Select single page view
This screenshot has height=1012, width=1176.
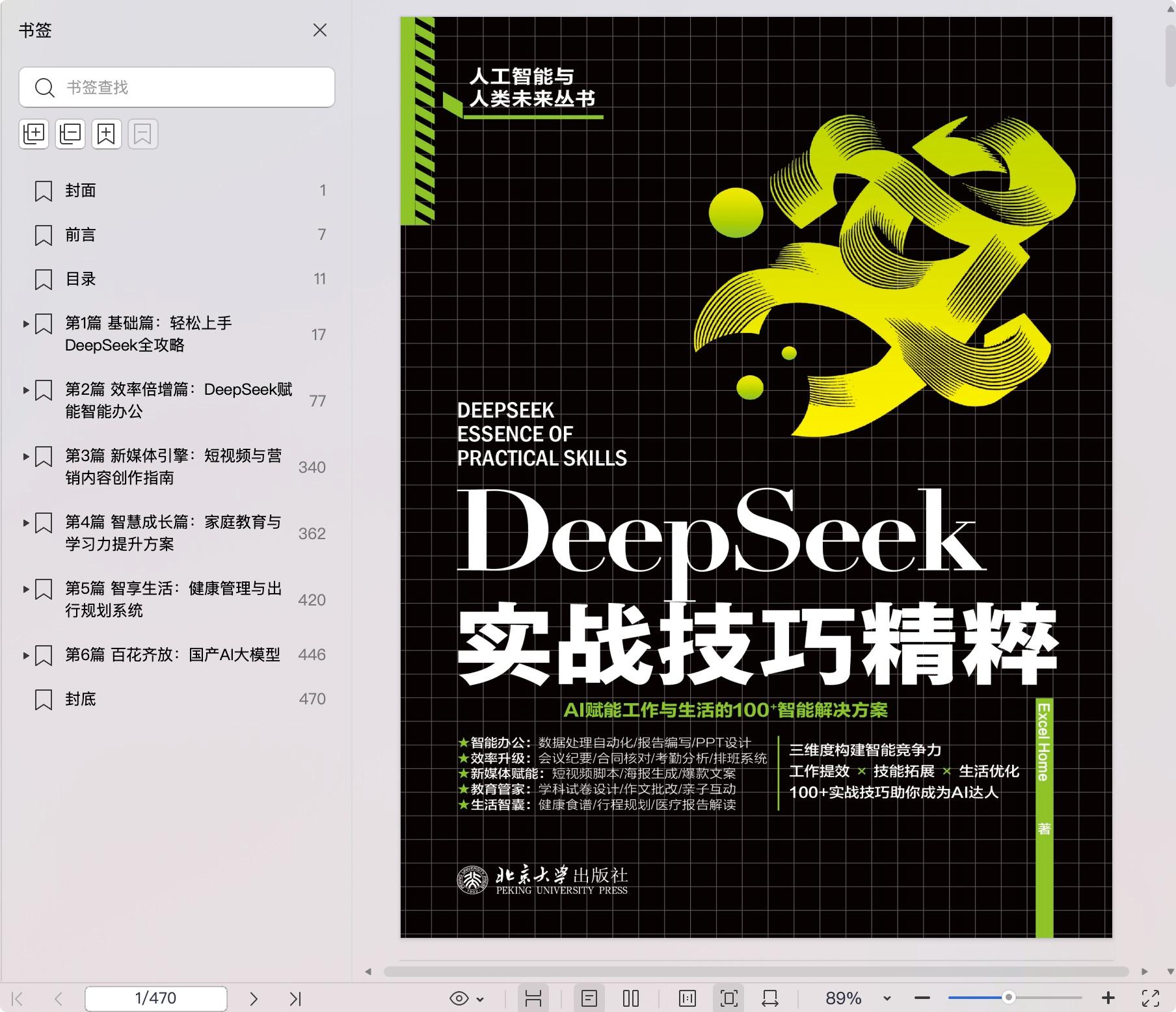click(x=589, y=998)
